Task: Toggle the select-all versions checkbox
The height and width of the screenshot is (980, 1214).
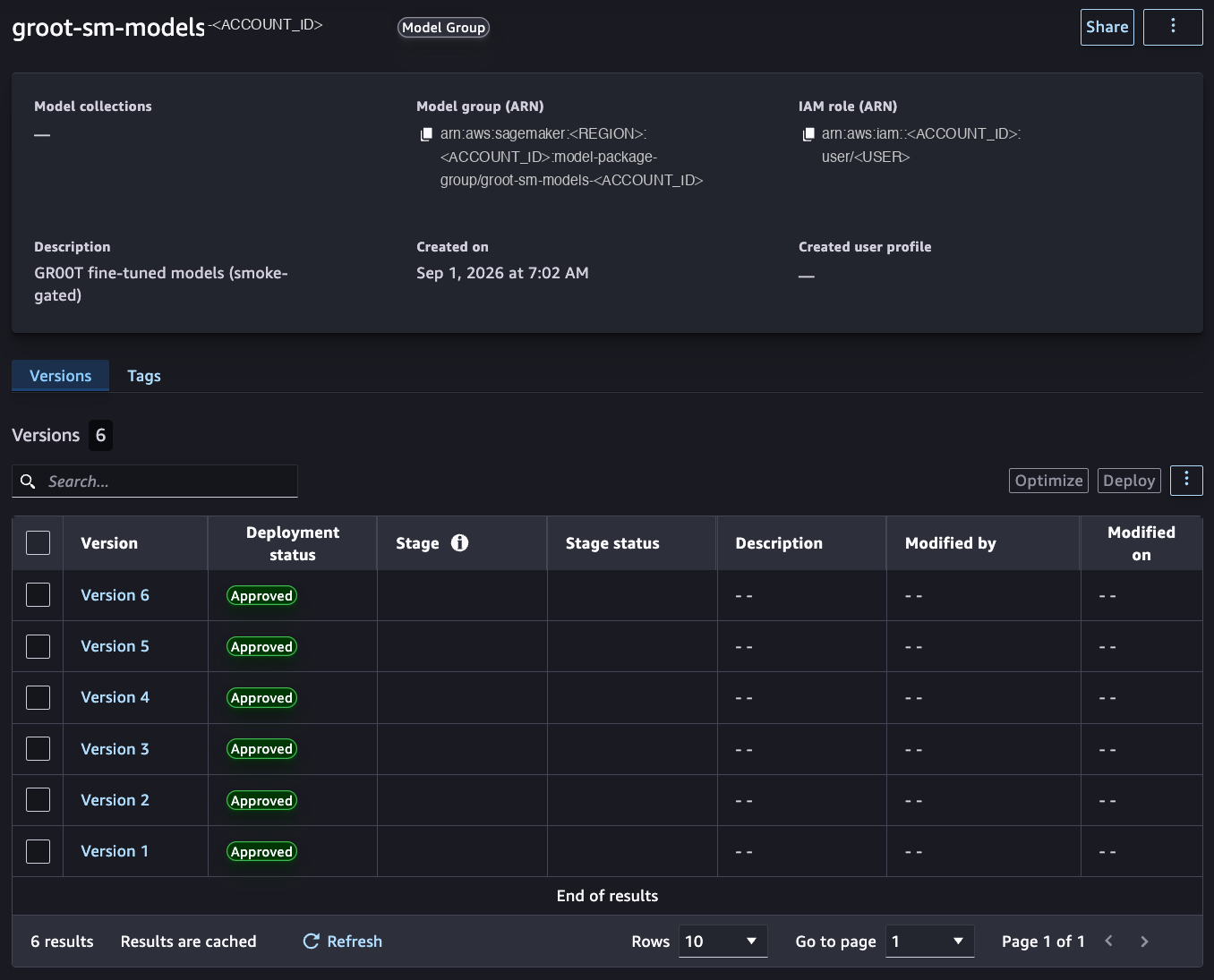Action: (x=38, y=543)
